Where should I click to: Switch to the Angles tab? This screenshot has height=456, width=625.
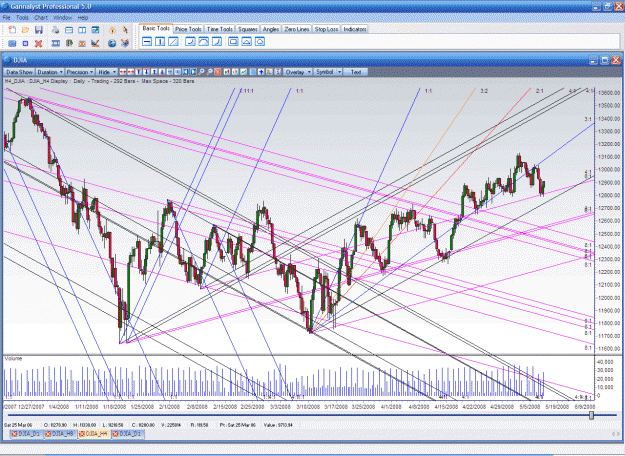[x=271, y=29]
